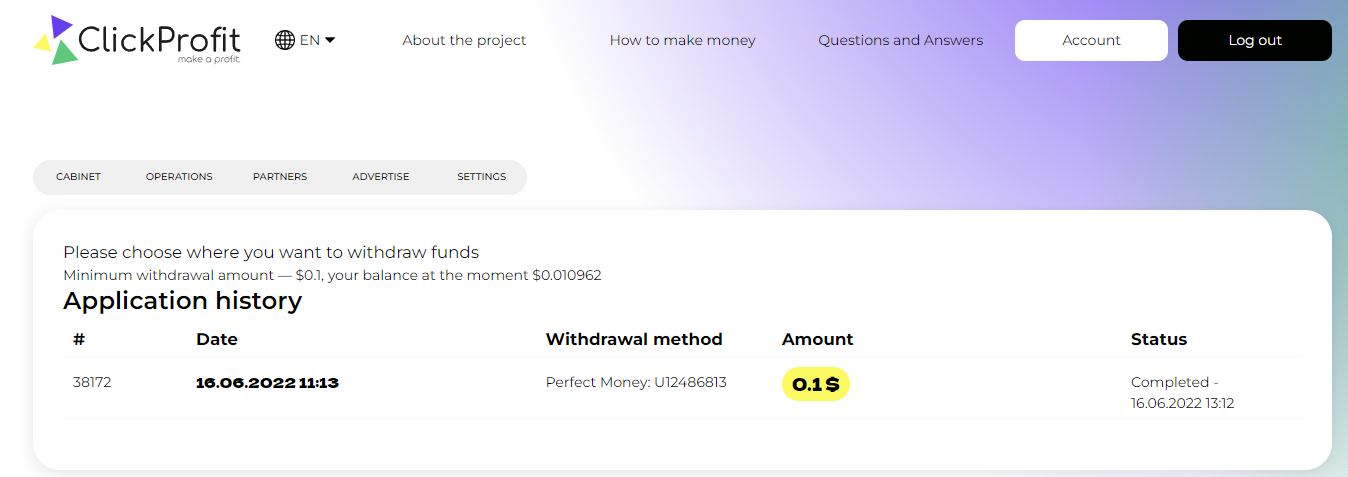Expand the EN language dropdown arrow
Viewport: 1348px width, 477px height.
click(330, 40)
